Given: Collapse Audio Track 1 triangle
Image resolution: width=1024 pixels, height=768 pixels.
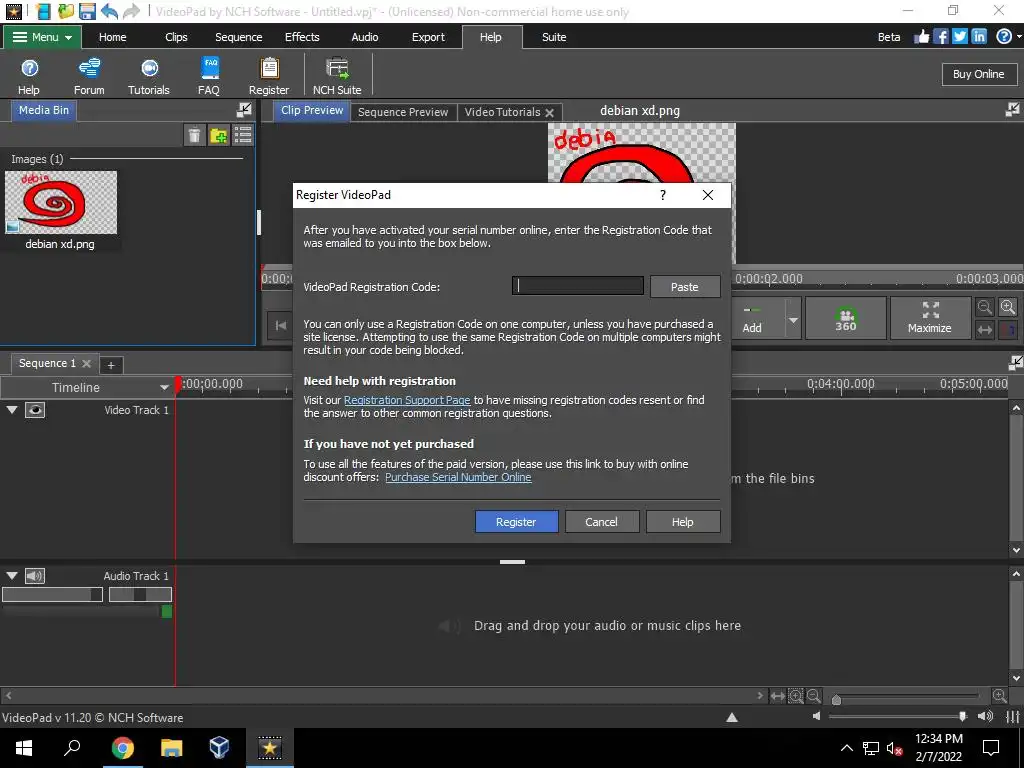Looking at the screenshot, I should coord(12,575).
